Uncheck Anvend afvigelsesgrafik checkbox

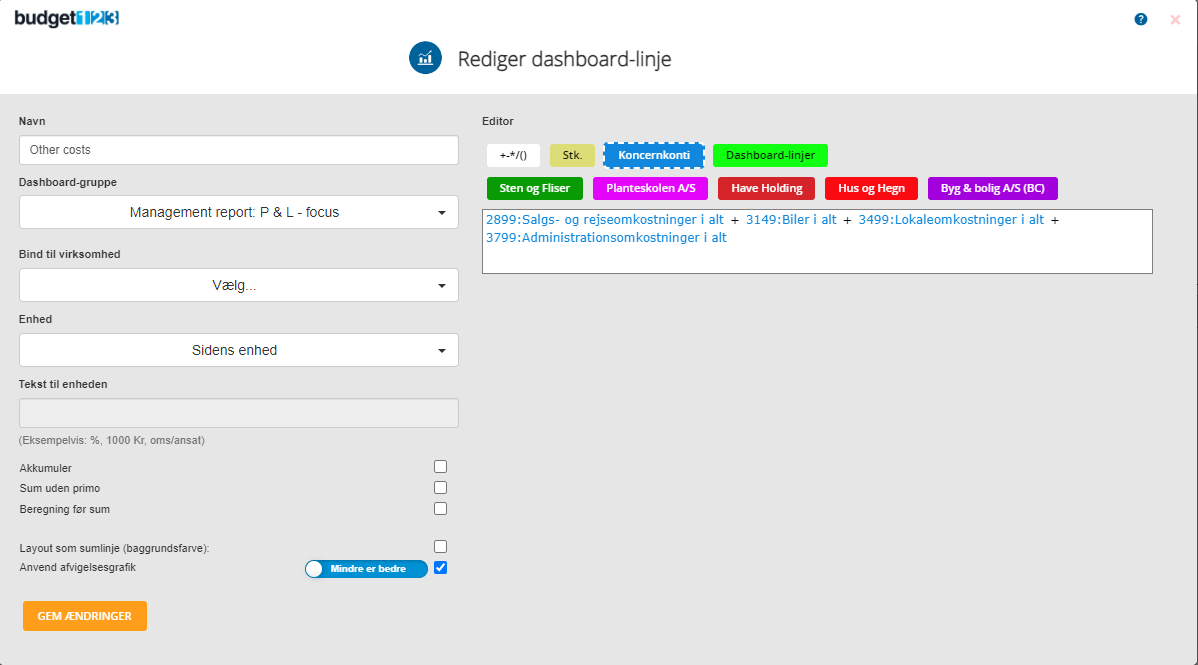(440, 568)
